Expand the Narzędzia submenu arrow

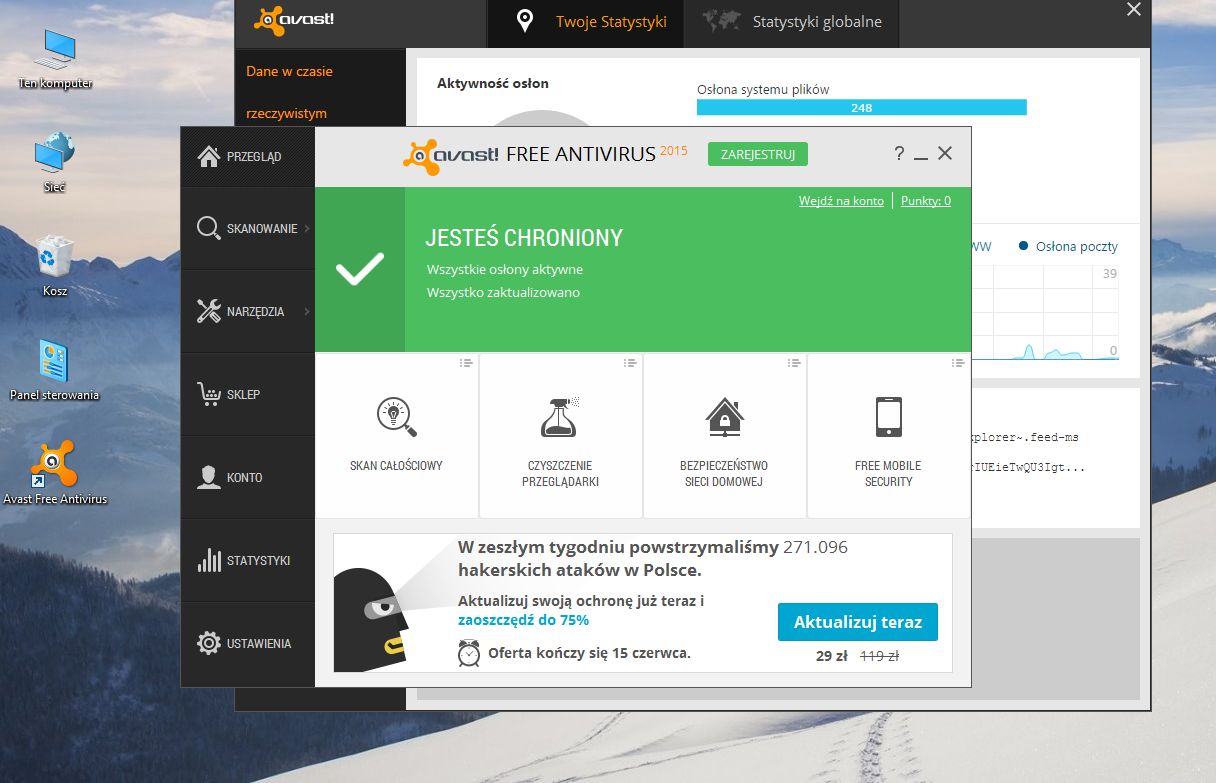pos(306,311)
